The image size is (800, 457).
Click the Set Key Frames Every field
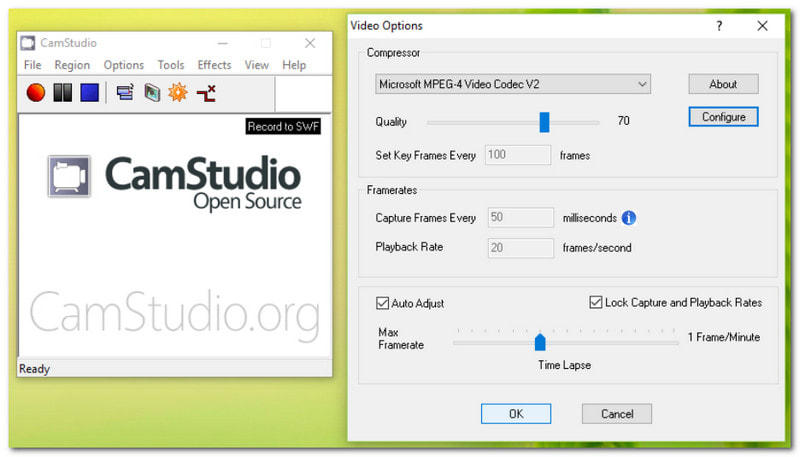[517, 155]
